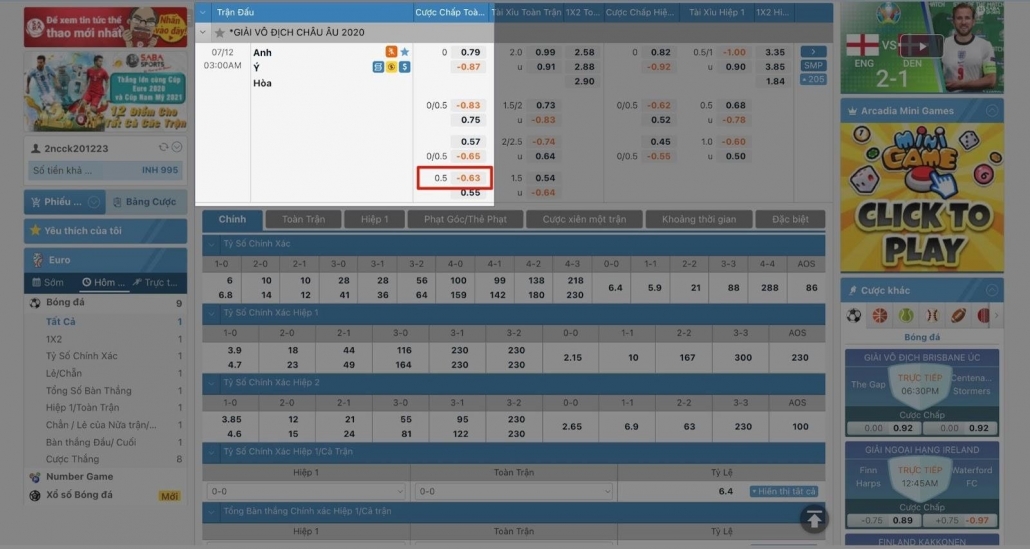Collapse the Trận Đấu header chevron
This screenshot has height=549, width=1030.
pos(203,12)
